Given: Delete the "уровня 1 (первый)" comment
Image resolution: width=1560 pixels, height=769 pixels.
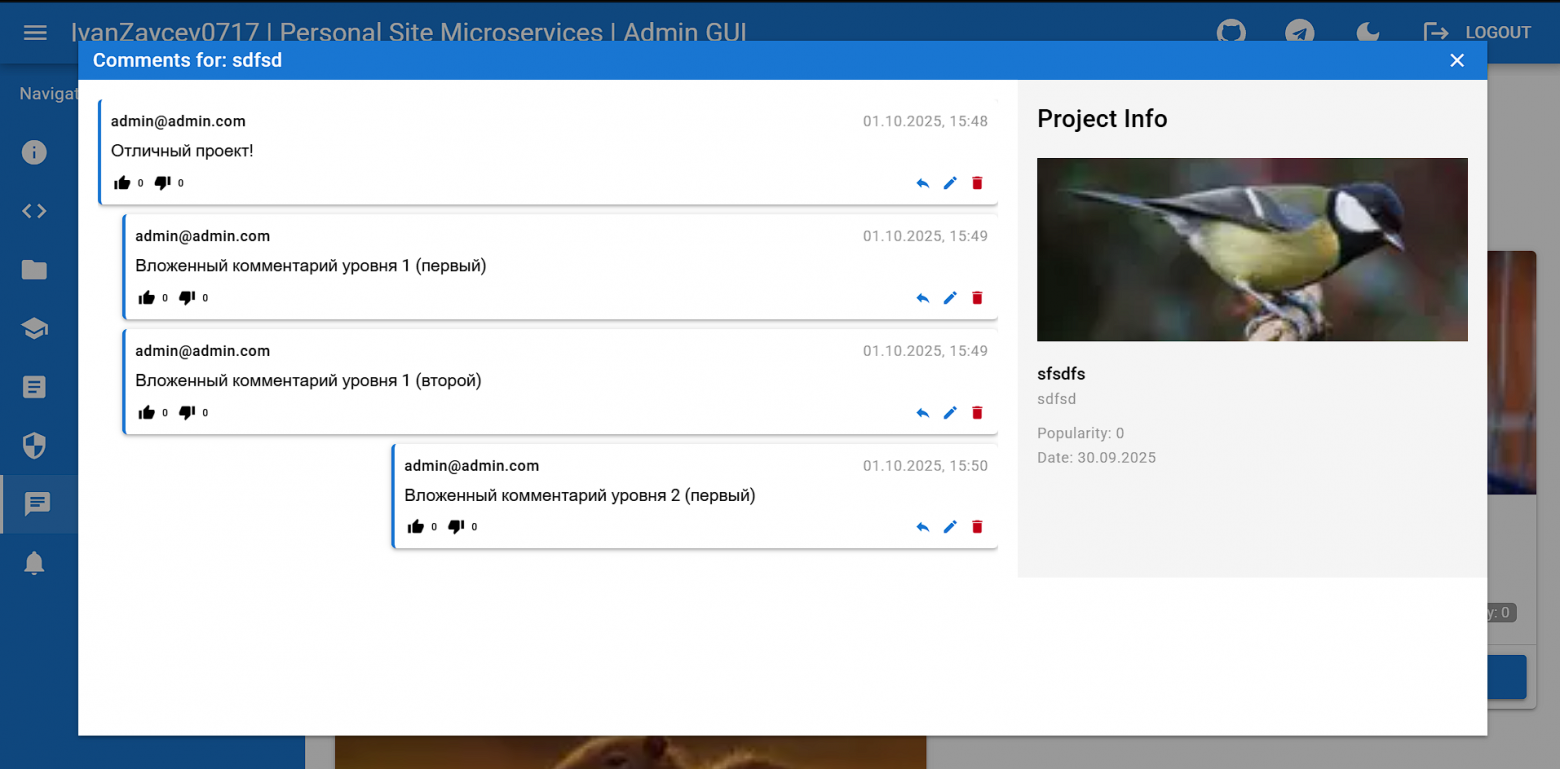Looking at the screenshot, I should click(x=978, y=298).
